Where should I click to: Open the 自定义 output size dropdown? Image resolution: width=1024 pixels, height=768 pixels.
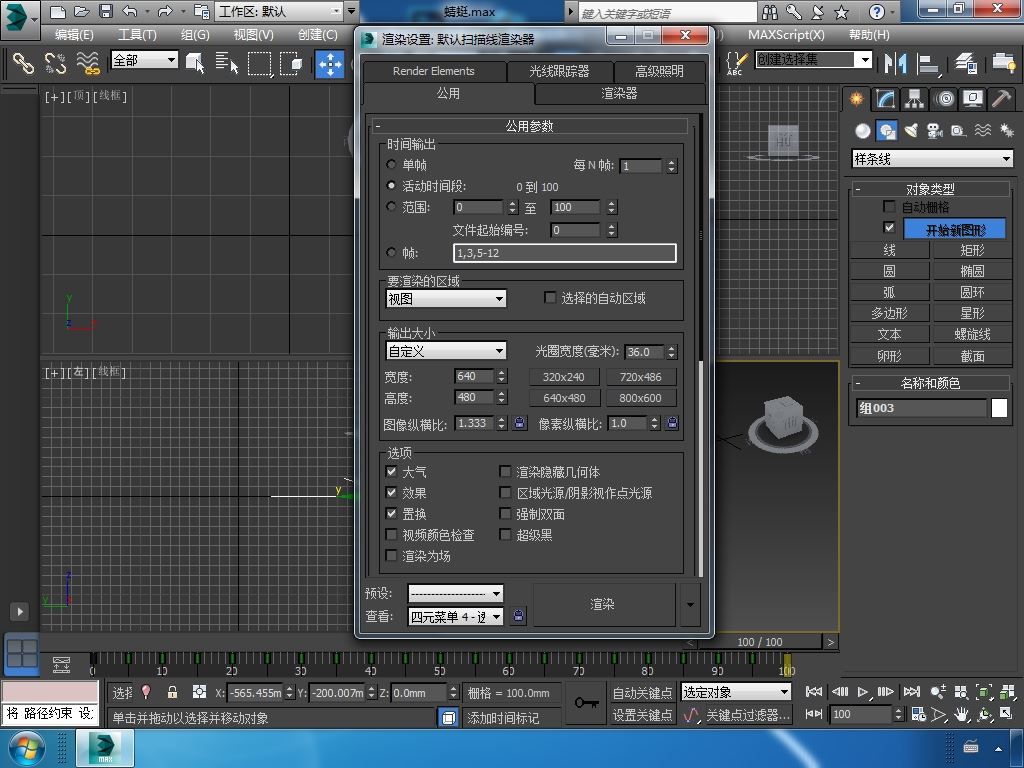(x=446, y=351)
